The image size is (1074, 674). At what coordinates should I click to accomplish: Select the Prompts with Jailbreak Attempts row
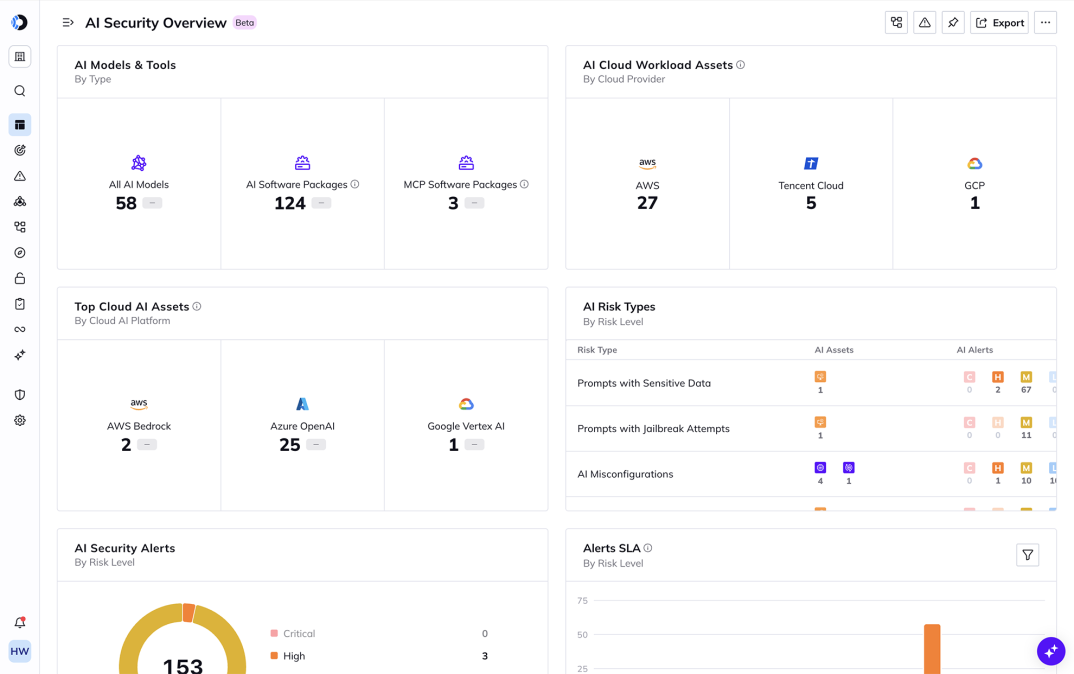(x=811, y=429)
